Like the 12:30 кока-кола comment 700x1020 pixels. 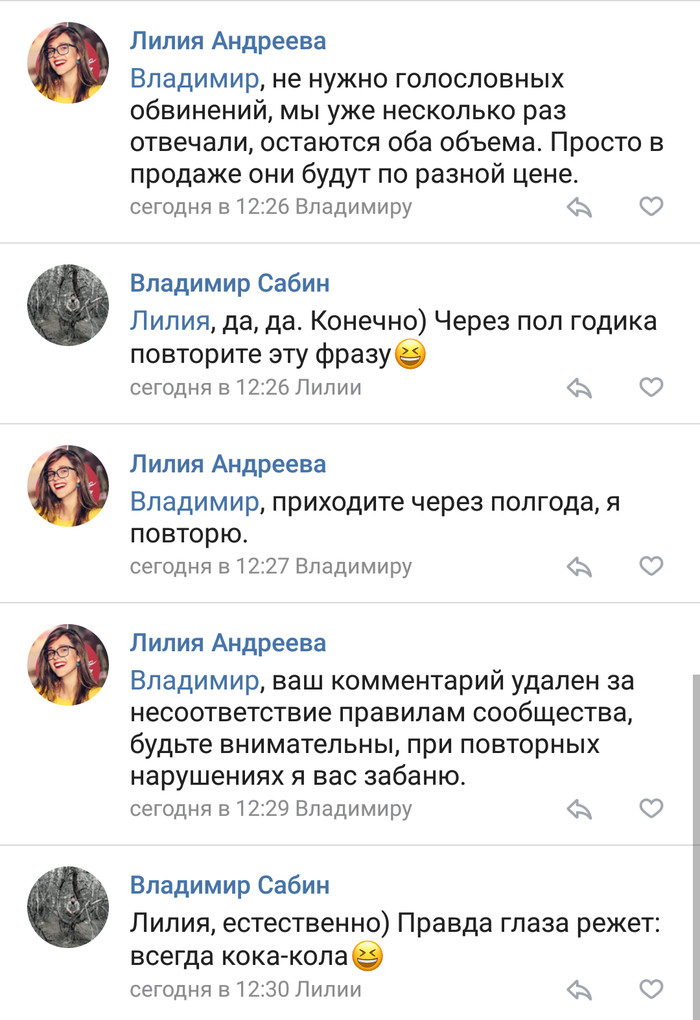pos(651,989)
